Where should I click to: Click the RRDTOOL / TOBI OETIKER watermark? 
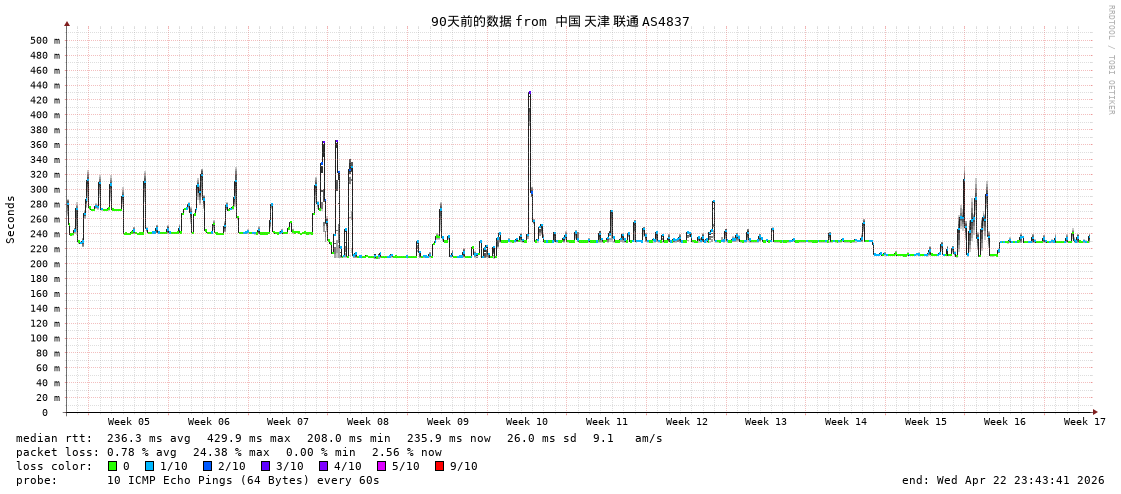coord(1110,60)
